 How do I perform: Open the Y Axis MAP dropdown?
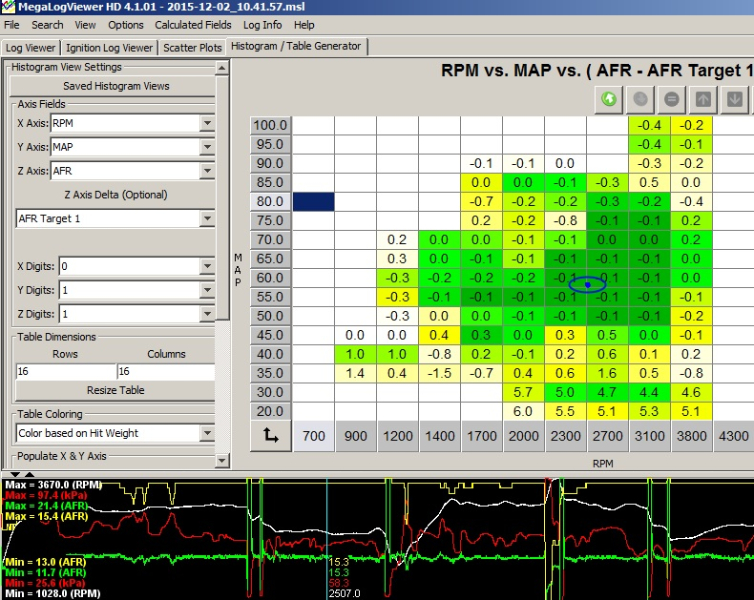[x=207, y=147]
